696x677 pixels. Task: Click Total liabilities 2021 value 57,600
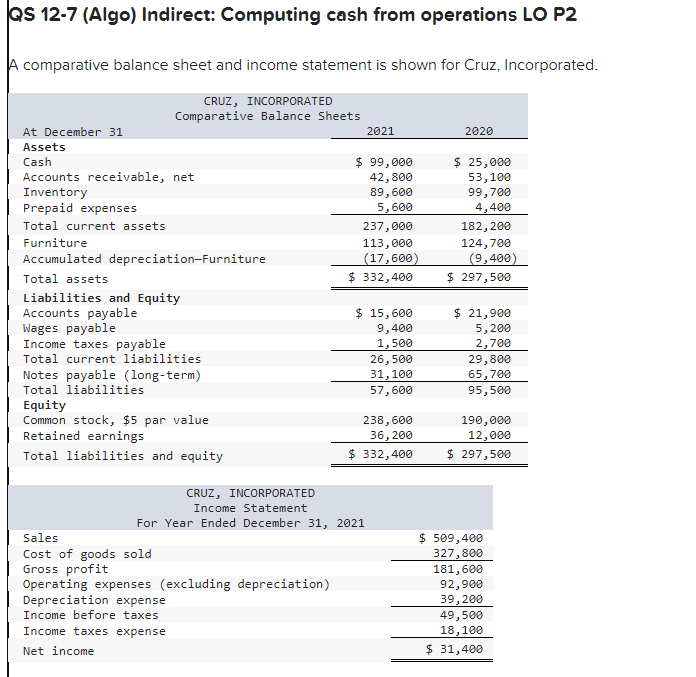coord(391,390)
